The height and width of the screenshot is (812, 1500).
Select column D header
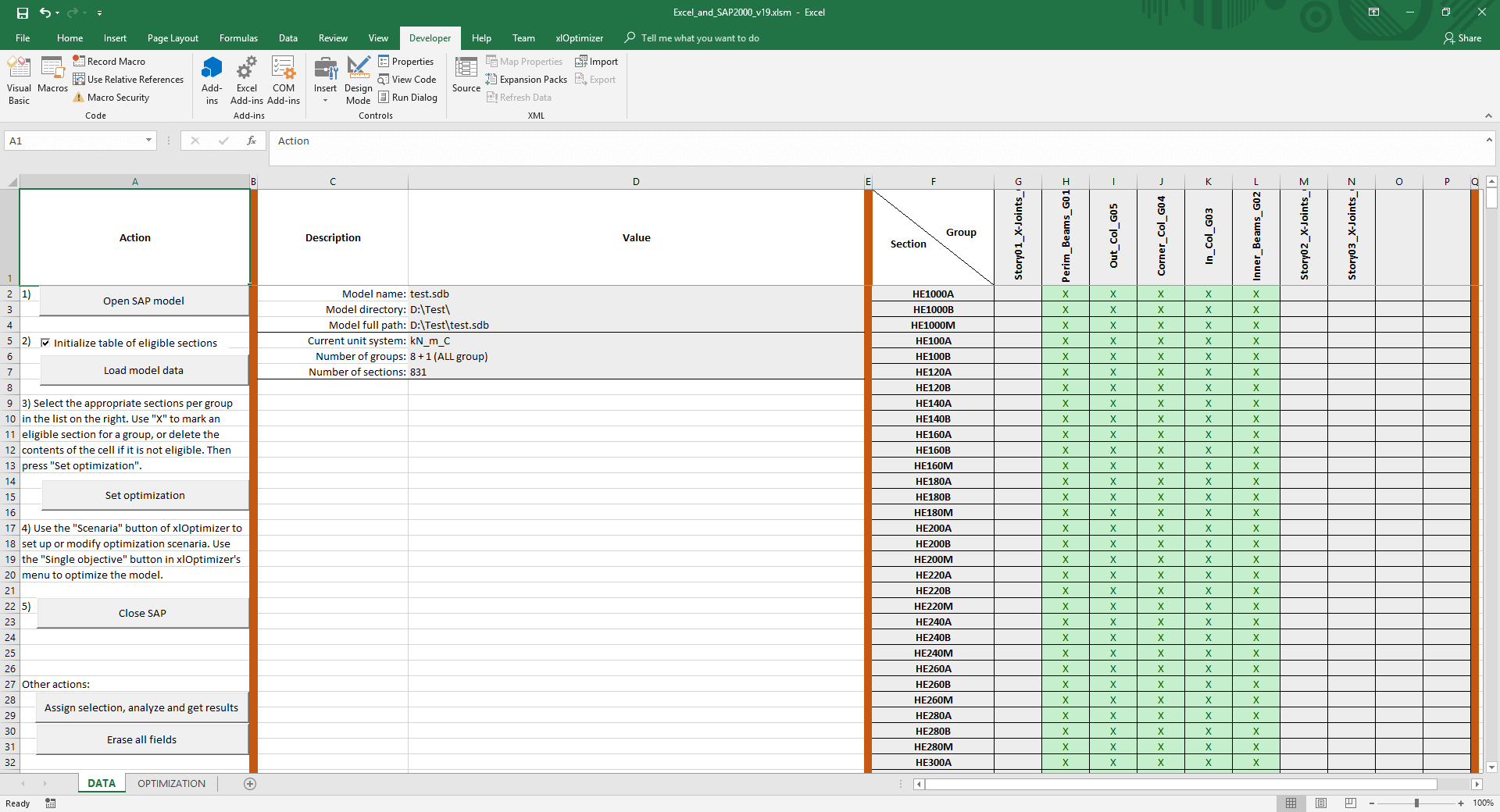click(636, 182)
